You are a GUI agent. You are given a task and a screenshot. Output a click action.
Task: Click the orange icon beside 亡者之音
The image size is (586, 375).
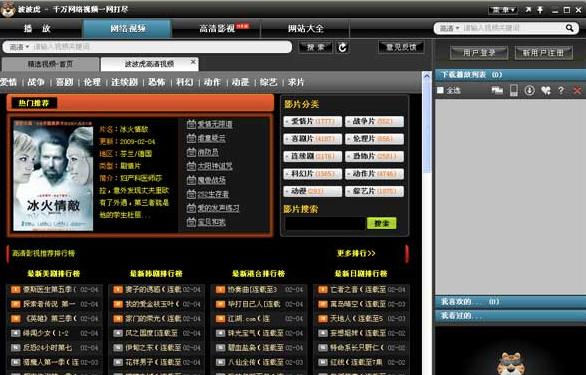coord(323,289)
